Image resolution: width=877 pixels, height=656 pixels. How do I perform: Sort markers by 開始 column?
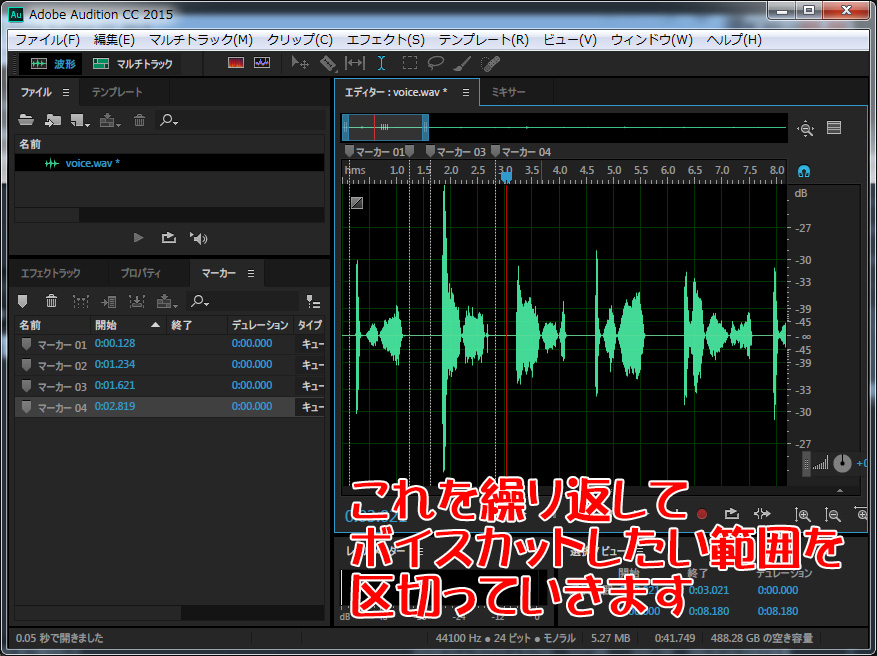coord(128,325)
